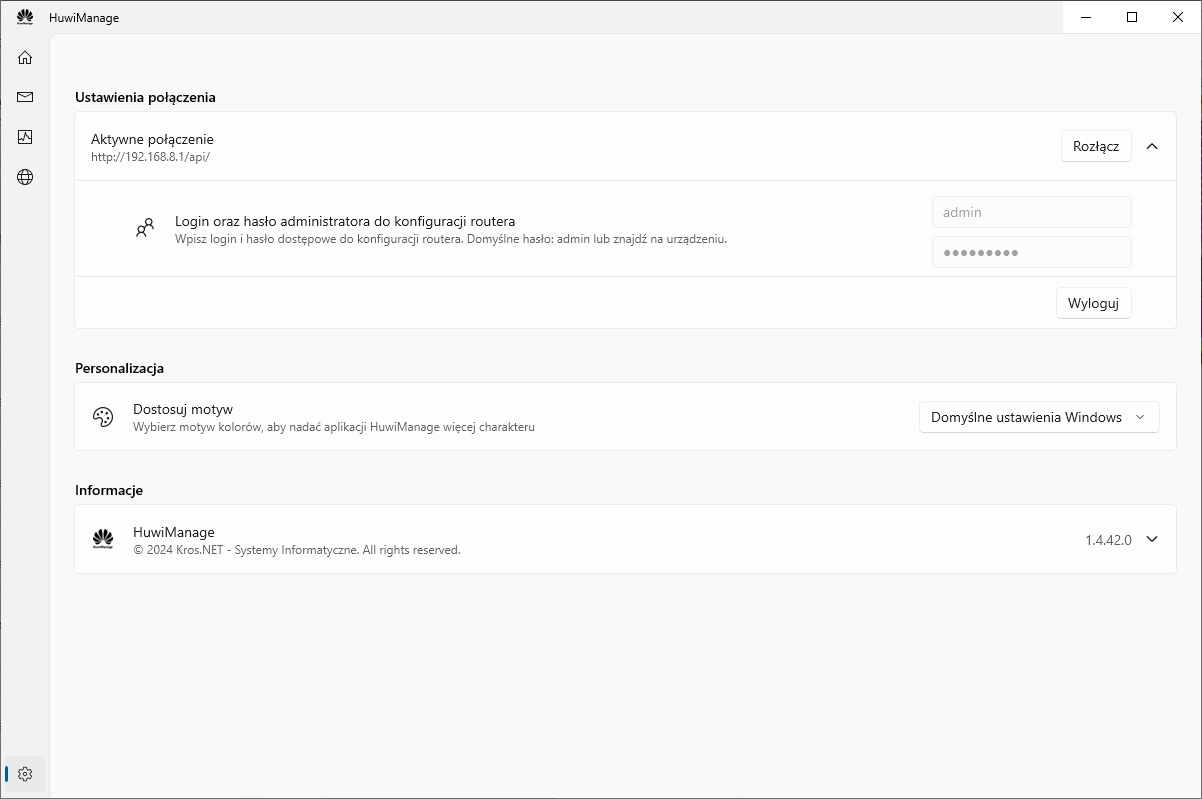Open the messages envelope icon
The width and height of the screenshot is (1202, 799).
[x=25, y=97]
